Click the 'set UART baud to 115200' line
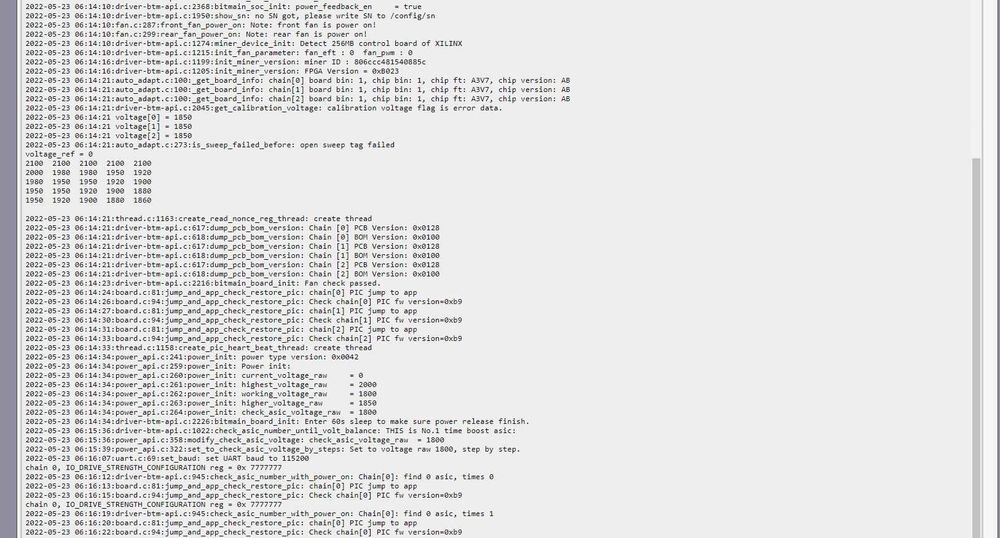This screenshot has height=538, width=1000. coord(167,458)
